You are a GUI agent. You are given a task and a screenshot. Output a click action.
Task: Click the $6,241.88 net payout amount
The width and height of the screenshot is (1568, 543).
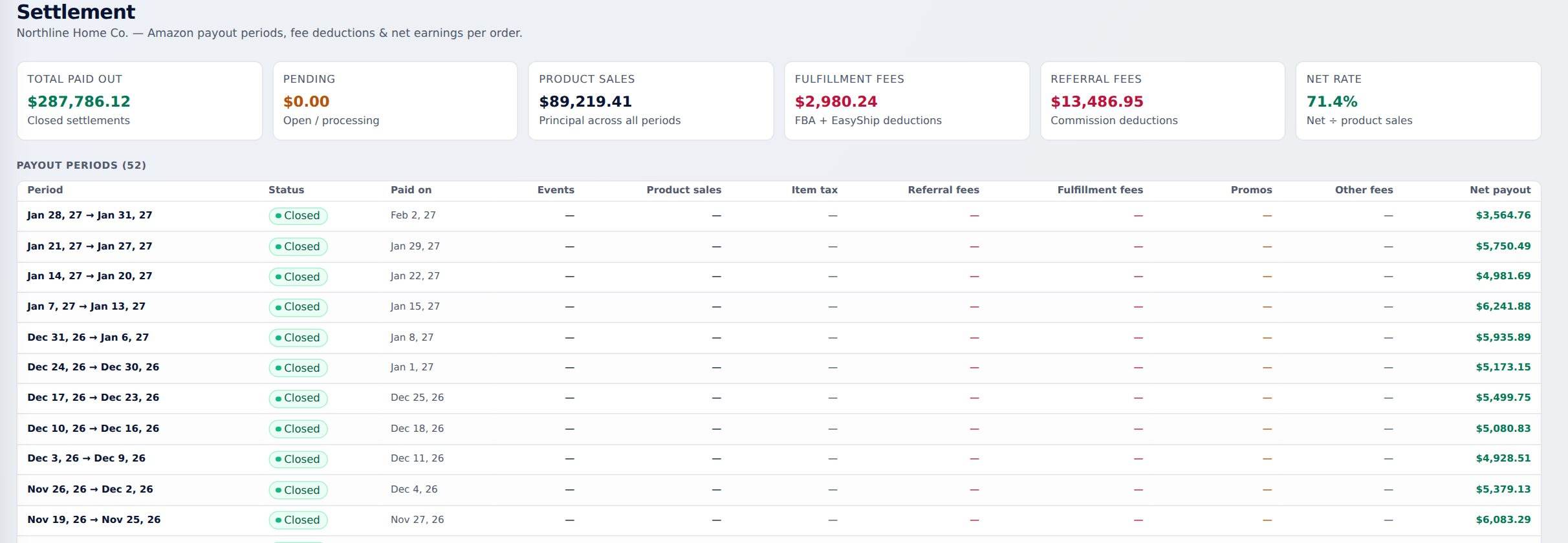pos(1503,306)
